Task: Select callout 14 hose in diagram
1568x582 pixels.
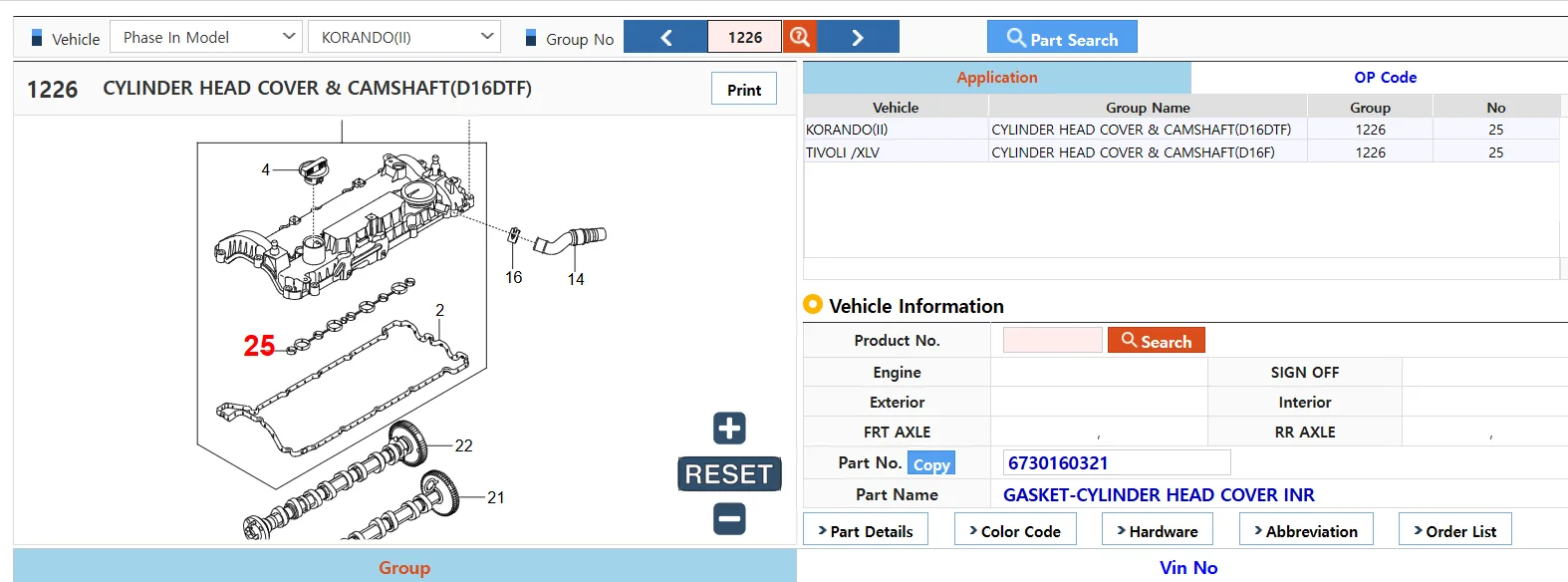Action: coord(576,279)
